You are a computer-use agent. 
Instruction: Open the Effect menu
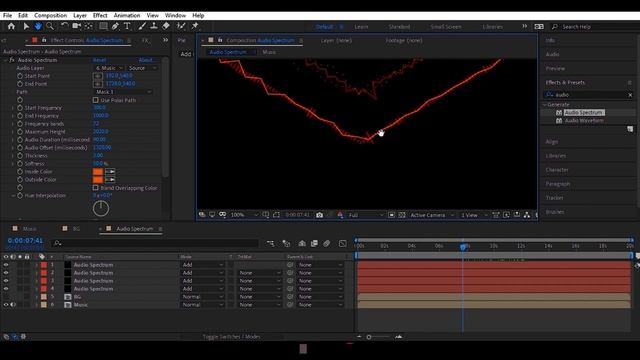point(100,16)
